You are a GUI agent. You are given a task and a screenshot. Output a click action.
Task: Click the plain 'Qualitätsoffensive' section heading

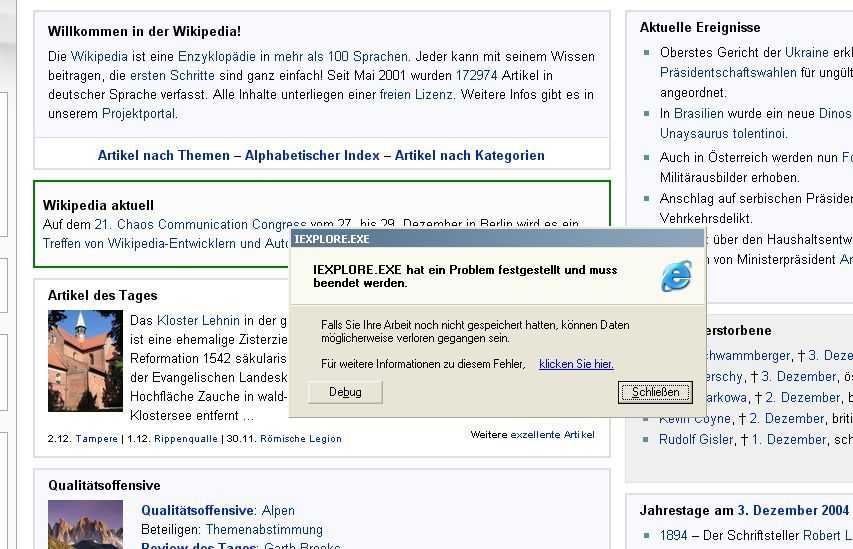tap(104, 486)
